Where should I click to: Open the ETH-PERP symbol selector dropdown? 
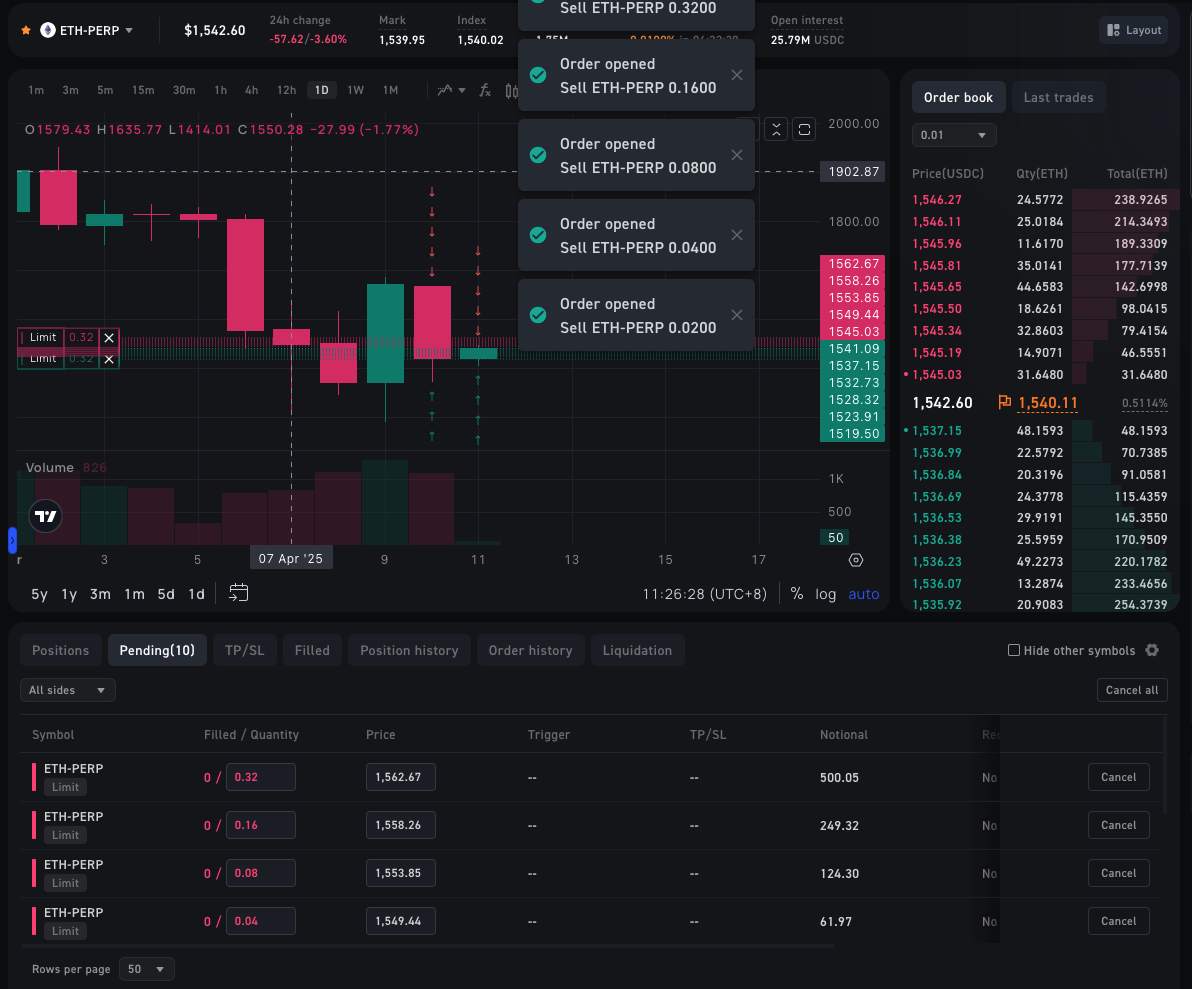[87, 30]
